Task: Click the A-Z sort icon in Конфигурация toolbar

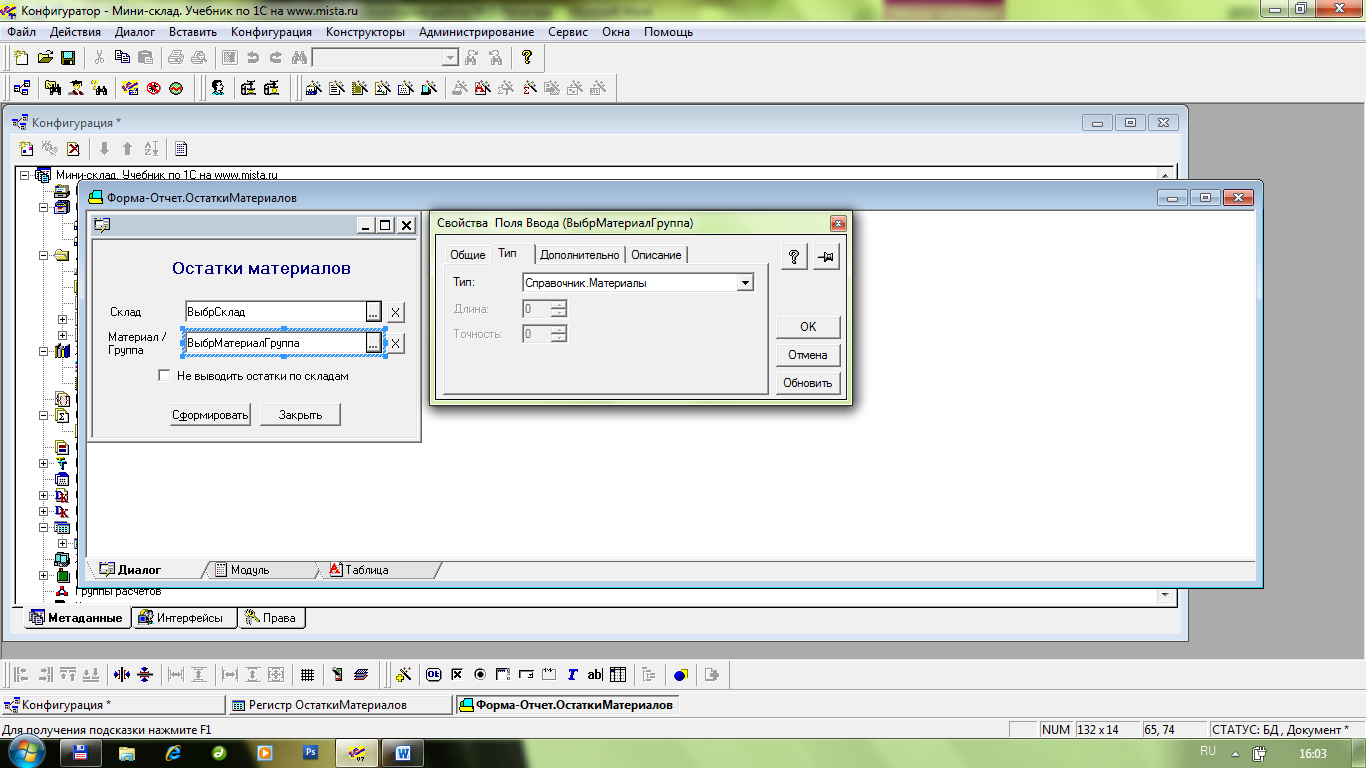Action: [x=151, y=149]
